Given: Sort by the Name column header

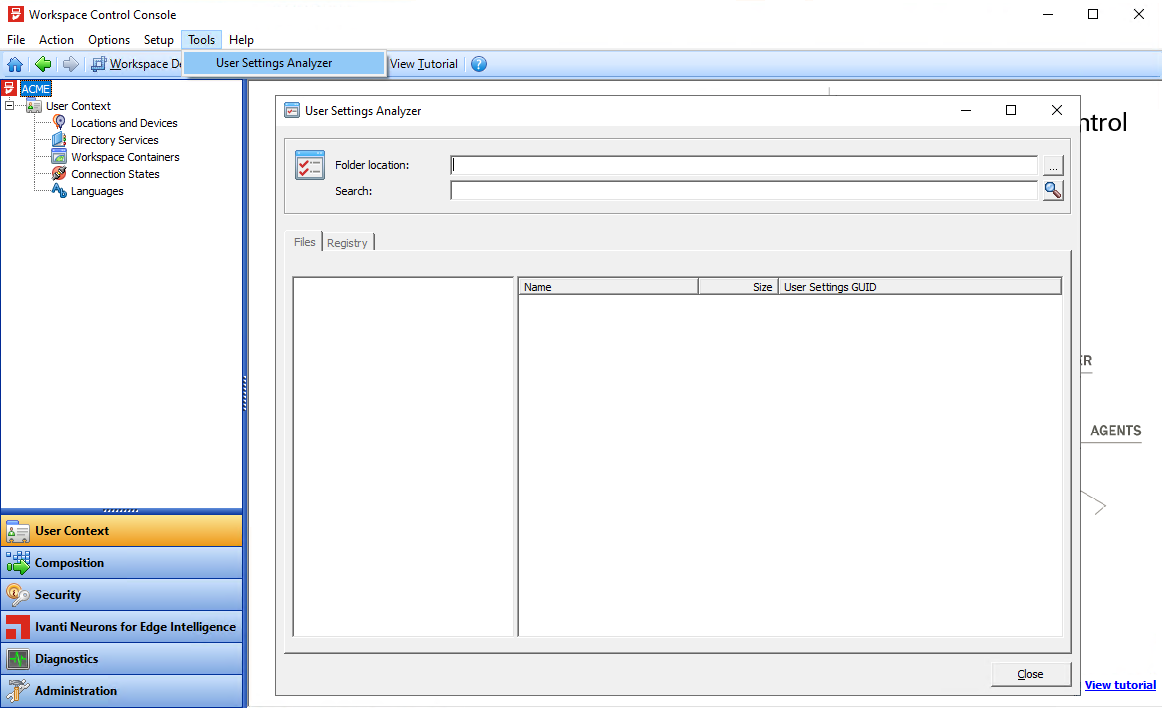Looking at the screenshot, I should click(x=608, y=287).
